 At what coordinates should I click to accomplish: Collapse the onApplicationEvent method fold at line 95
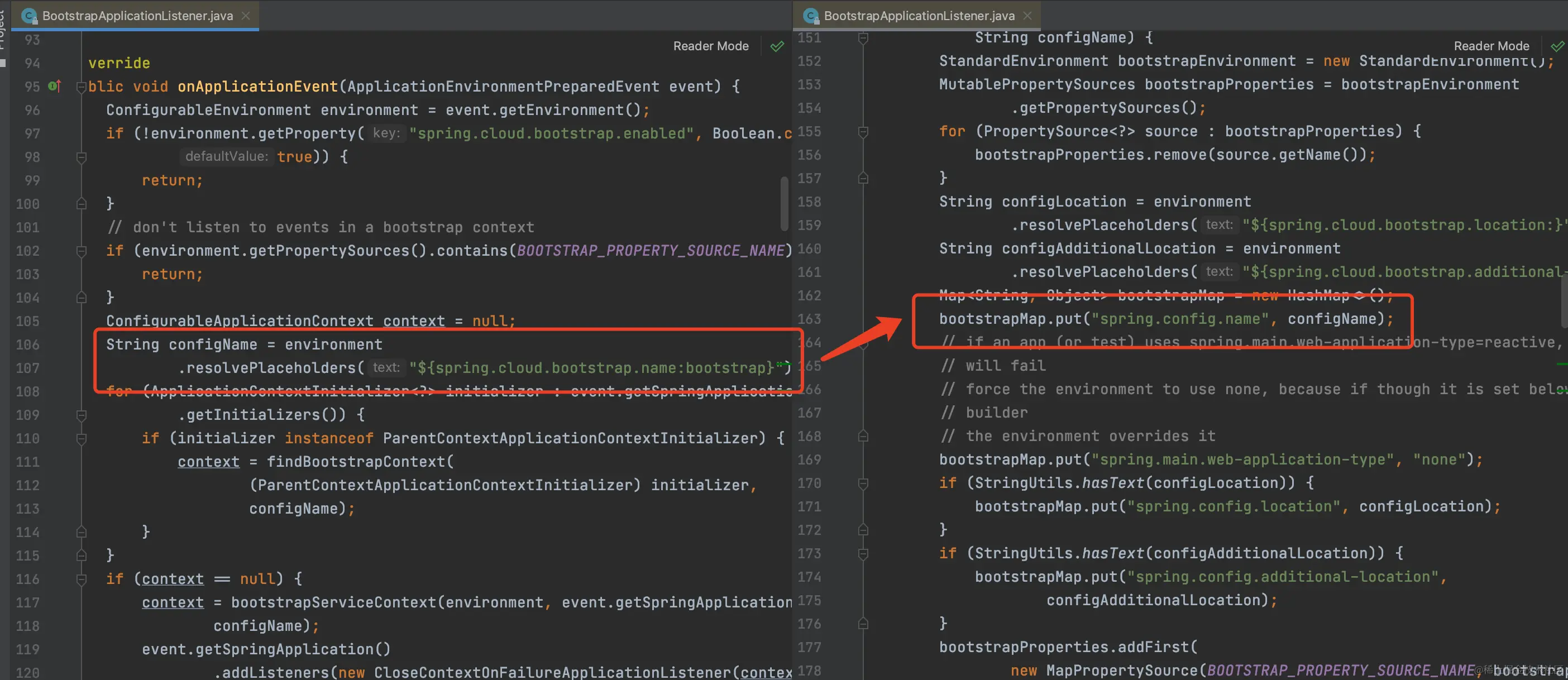[81, 87]
